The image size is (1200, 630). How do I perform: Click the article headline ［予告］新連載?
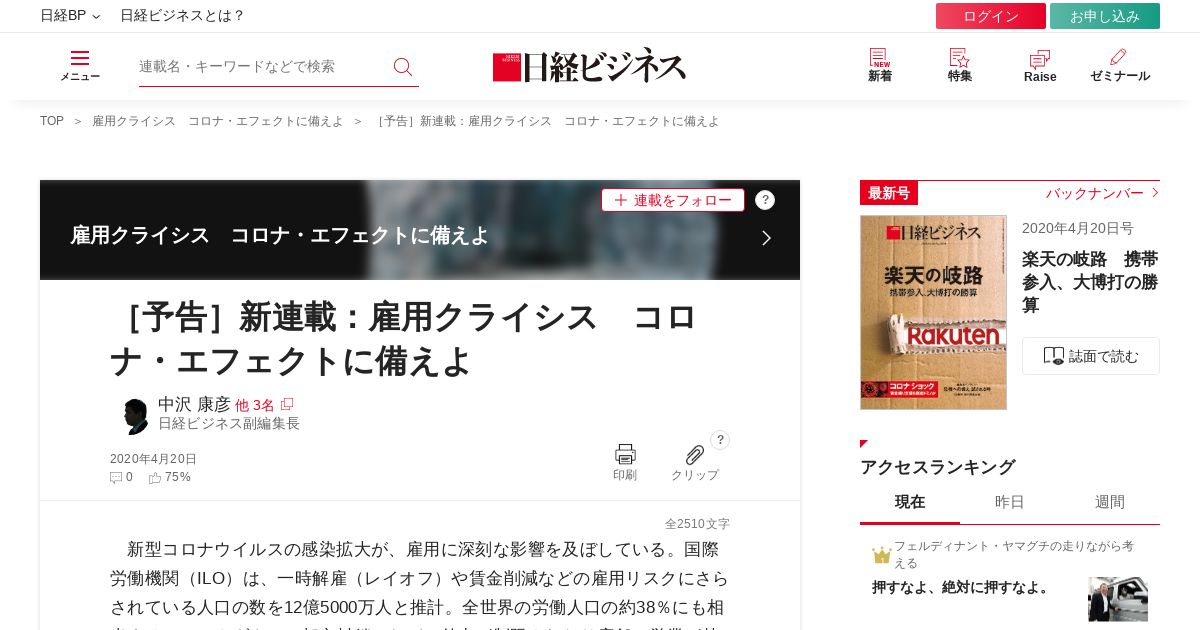pyautogui.click(x=403, y=339)
